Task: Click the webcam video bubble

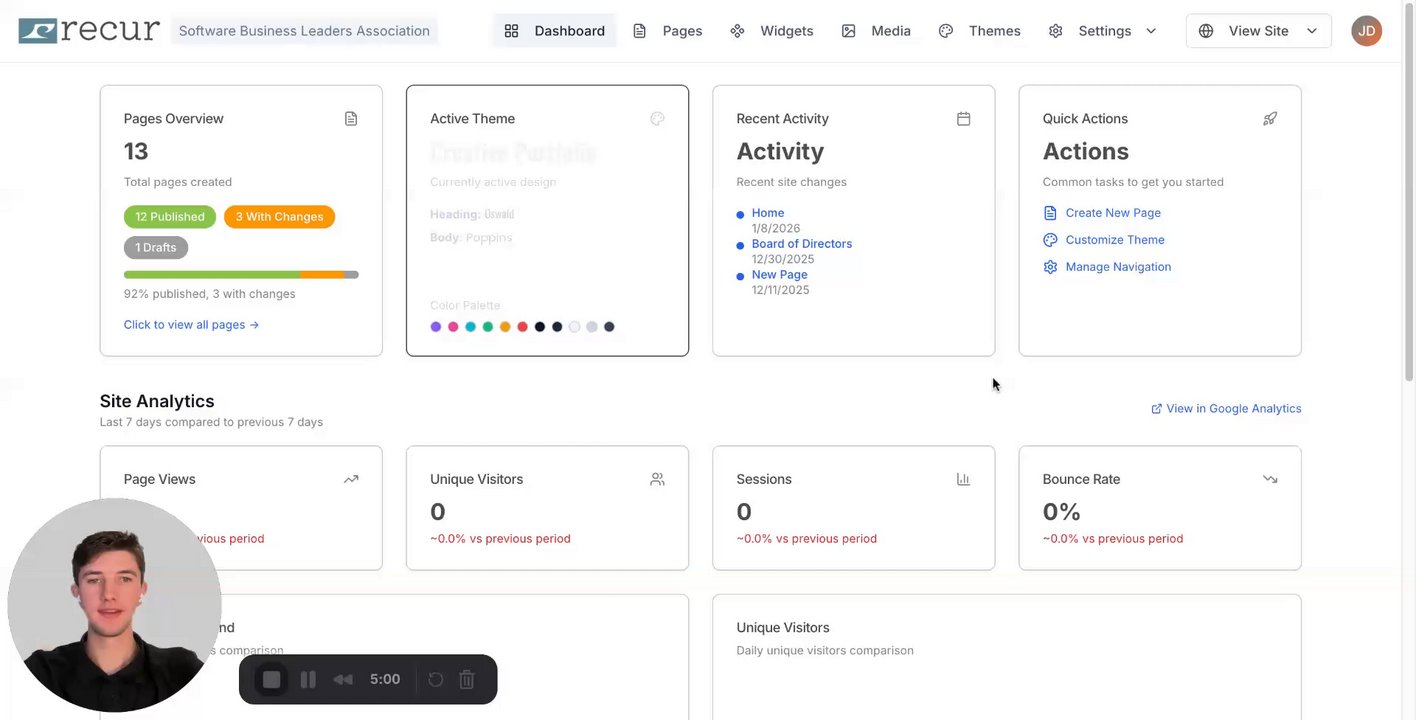Action: click(x=114, y=605)
